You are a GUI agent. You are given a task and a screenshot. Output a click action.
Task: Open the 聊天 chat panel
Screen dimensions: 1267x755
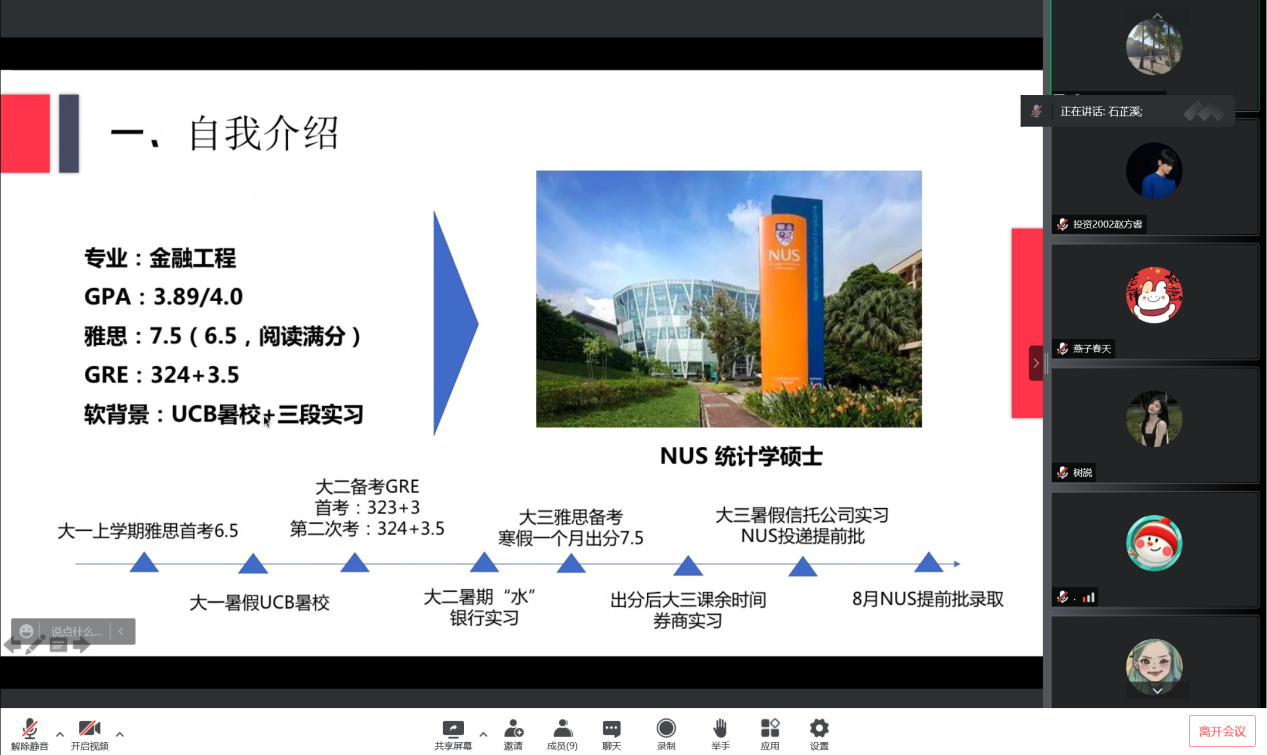pyautogui.click(x=611, y=734)
